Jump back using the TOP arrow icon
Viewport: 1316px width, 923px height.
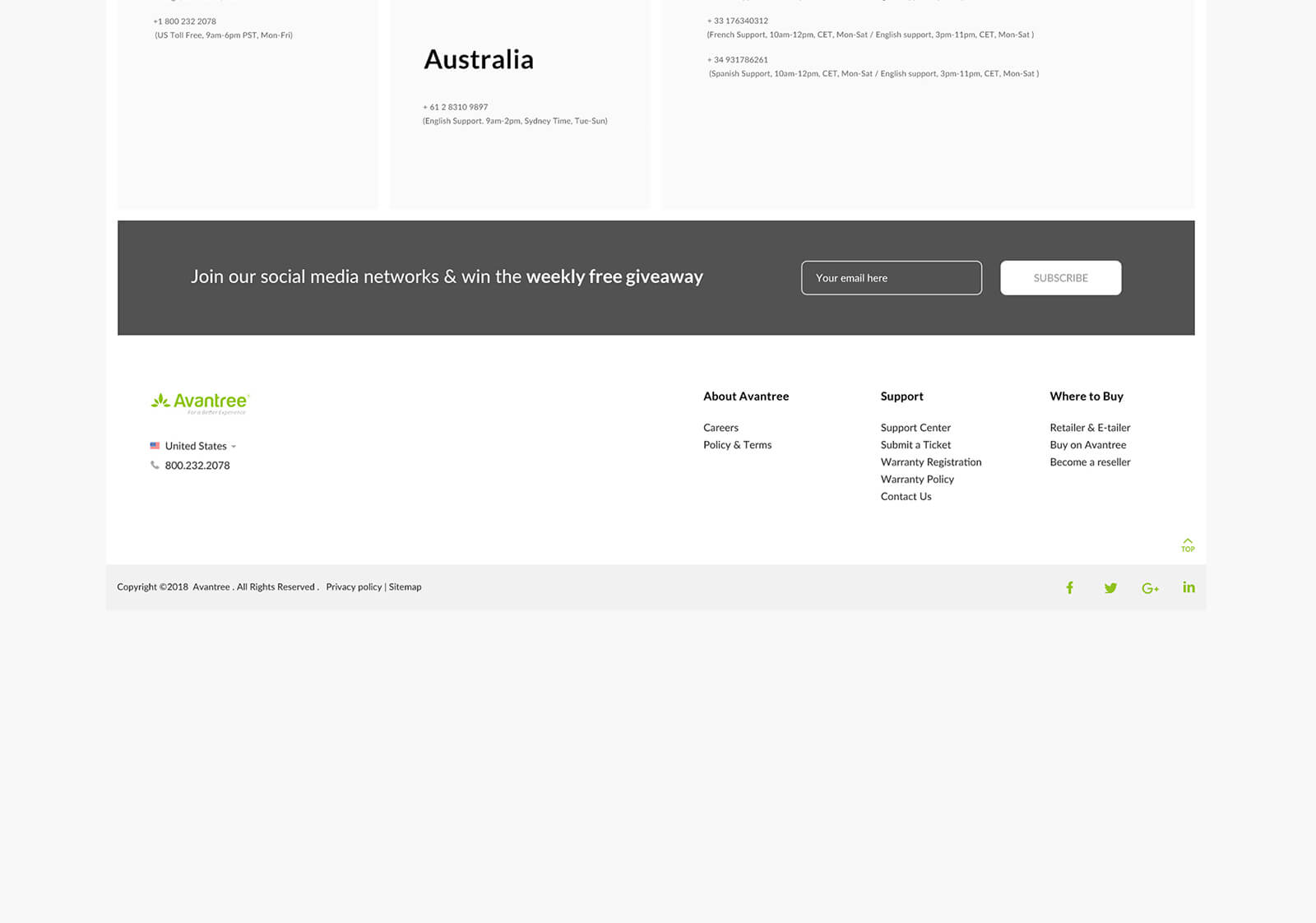pos(1188,545)
